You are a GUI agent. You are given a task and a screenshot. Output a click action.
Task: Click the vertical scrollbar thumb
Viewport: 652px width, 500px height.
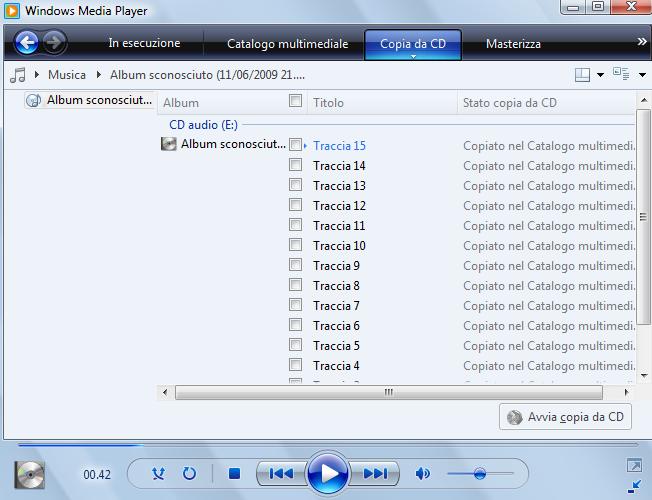pyautogui.click(x=643, y=217)
